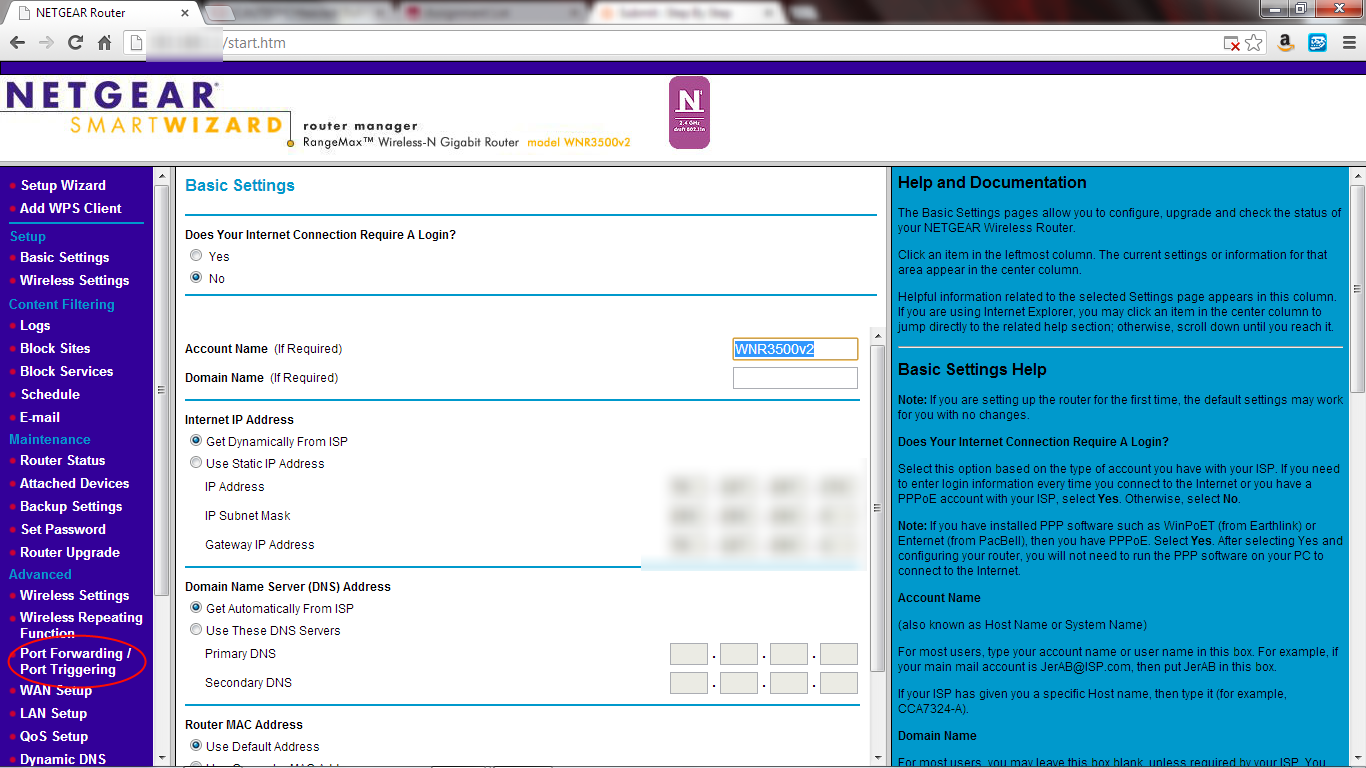Go to browser Home icon
The width and height of the screenshot is (1366, 768).
coord(104,43)
